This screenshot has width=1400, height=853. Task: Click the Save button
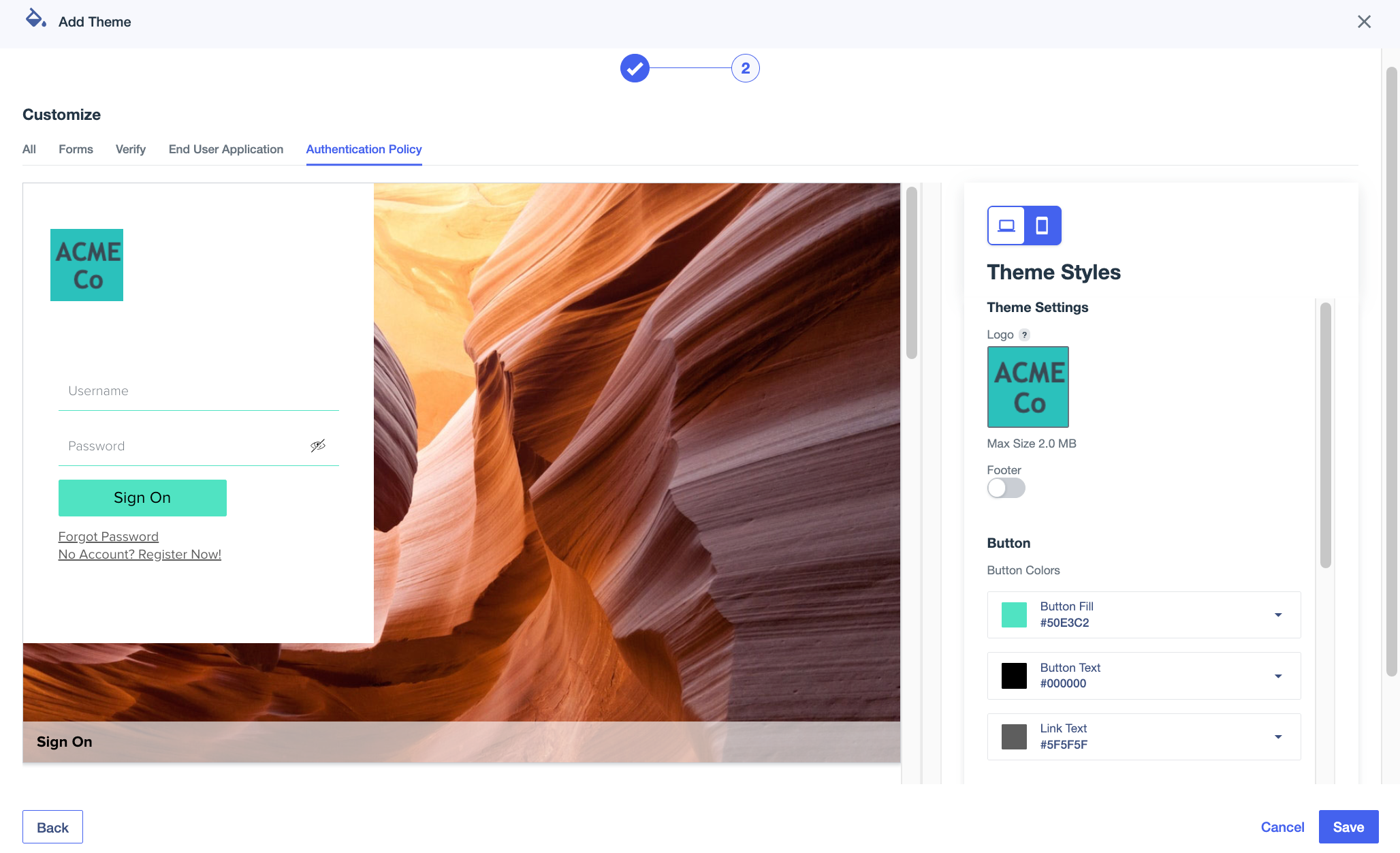point(1348,826)
